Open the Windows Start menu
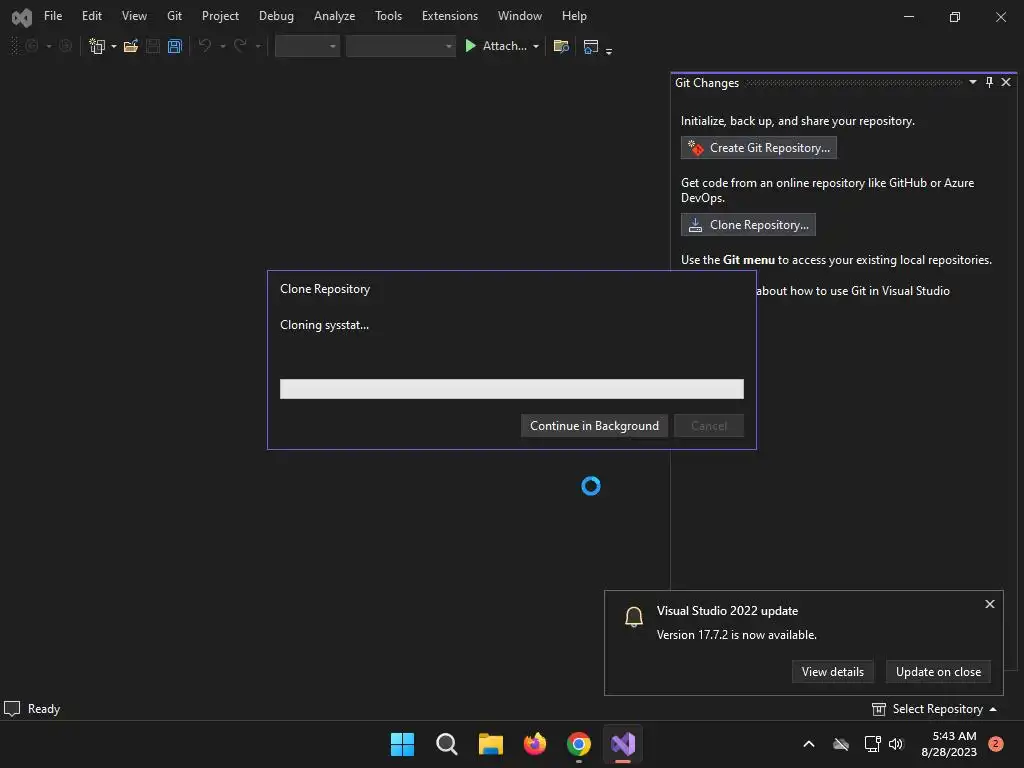The height and width of the screenshot is (768, 1024). [402, 744]
